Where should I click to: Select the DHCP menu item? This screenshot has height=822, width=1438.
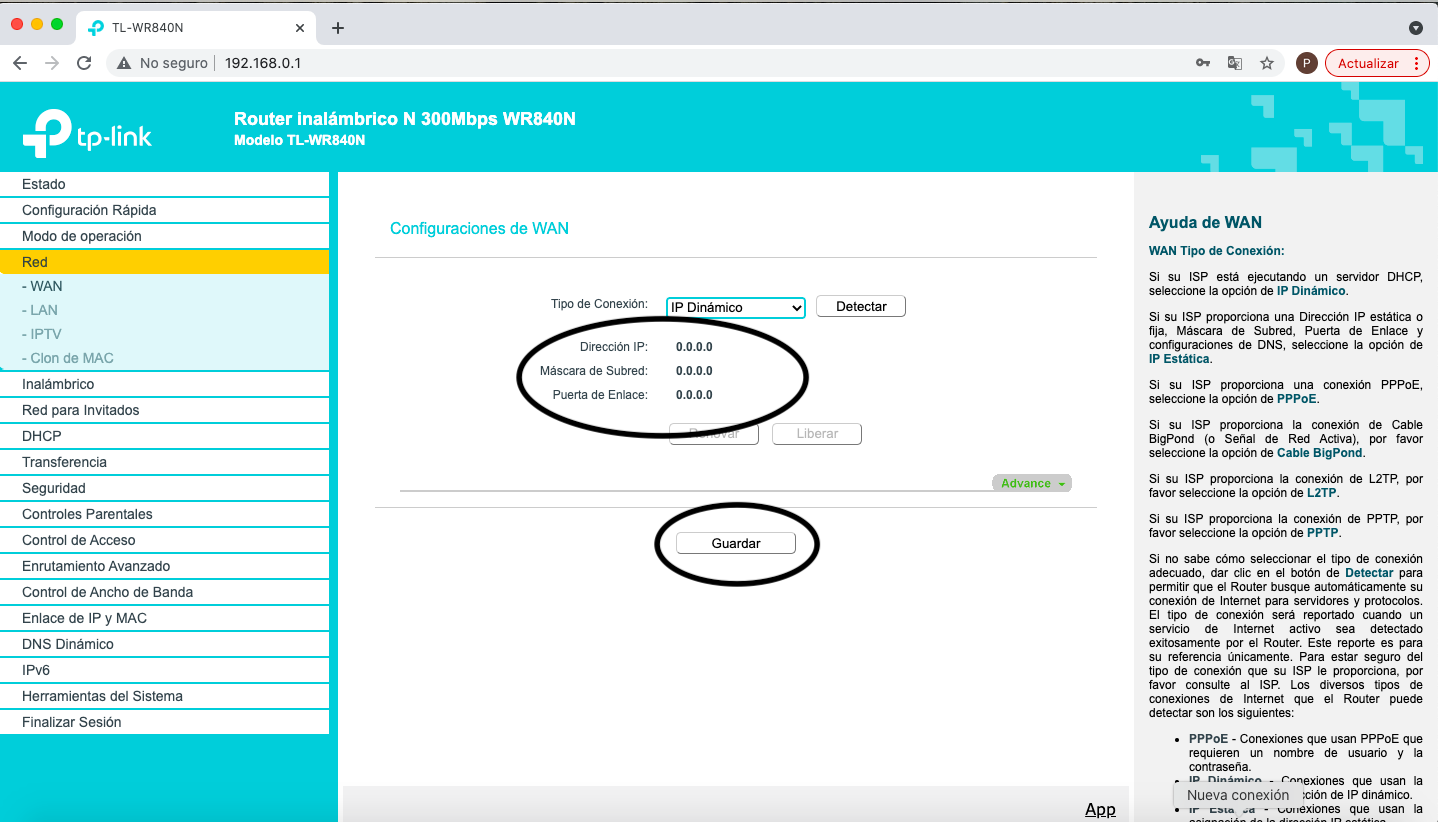[42, 436]
